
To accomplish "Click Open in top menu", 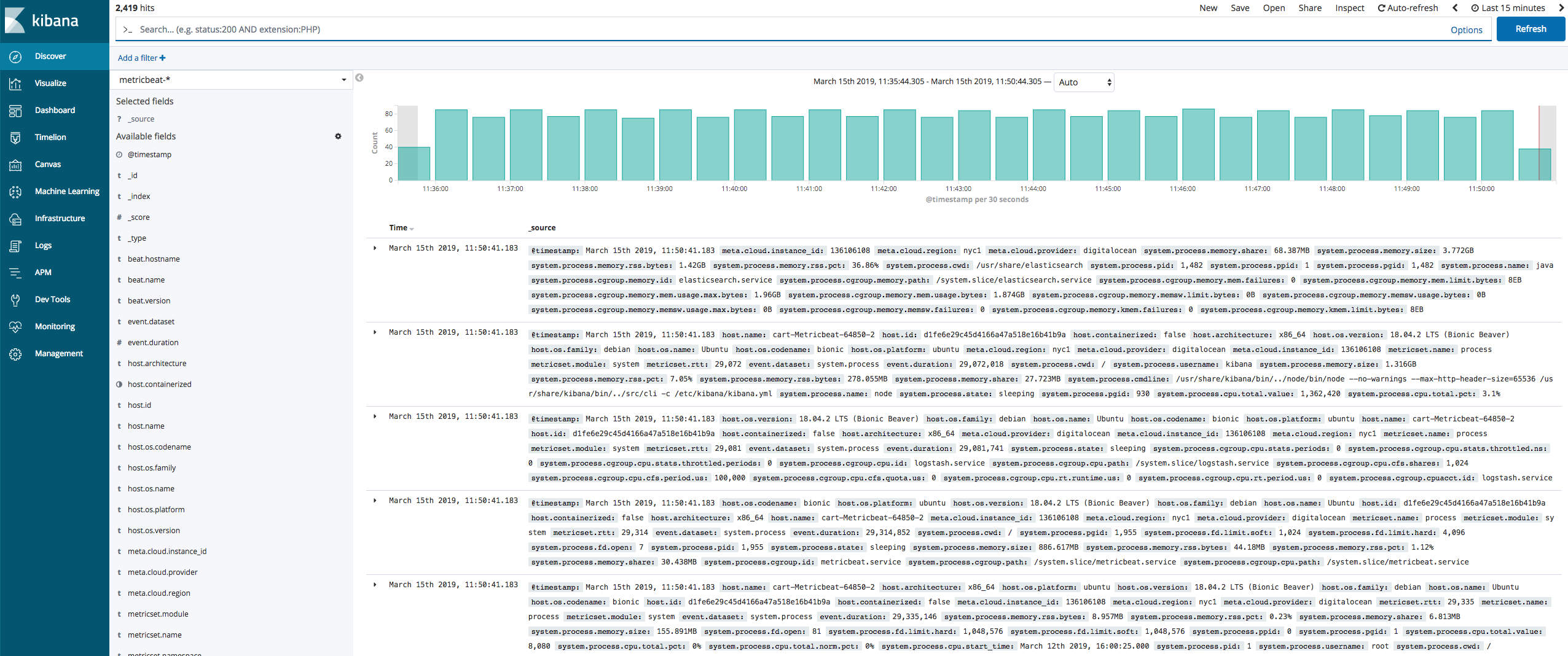I will tap(1274, 8).
